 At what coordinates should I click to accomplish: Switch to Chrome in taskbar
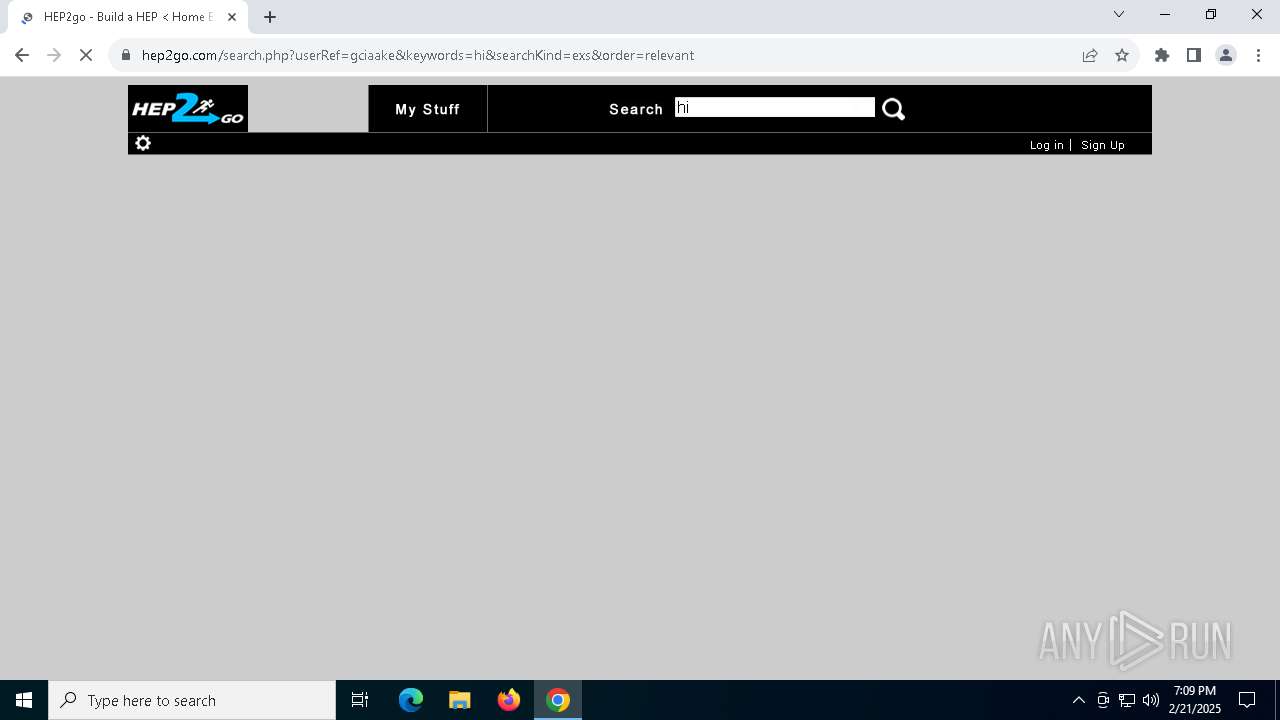tap(558, 700)
